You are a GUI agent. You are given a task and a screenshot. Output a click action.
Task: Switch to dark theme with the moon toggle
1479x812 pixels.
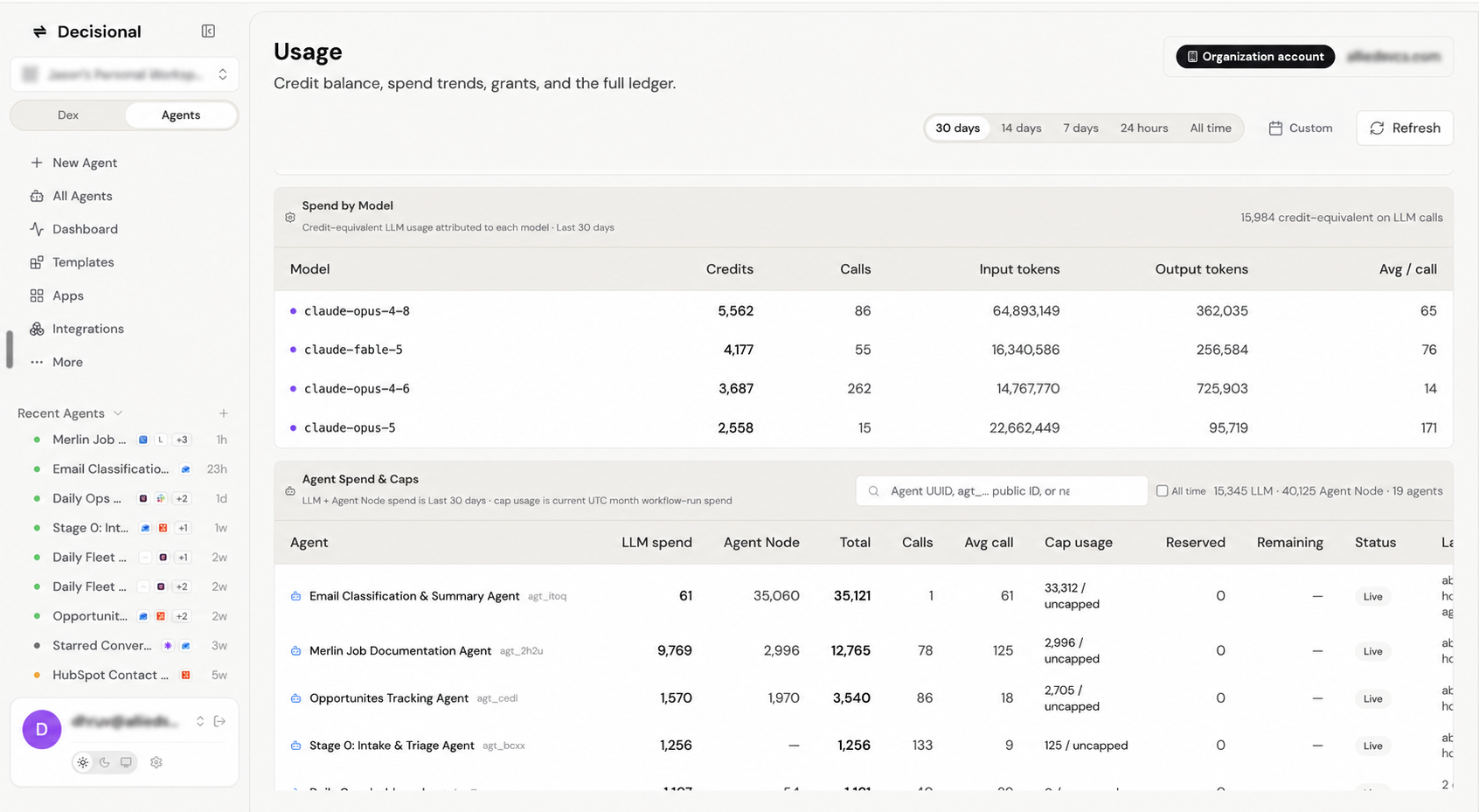[x=105, y=762]
